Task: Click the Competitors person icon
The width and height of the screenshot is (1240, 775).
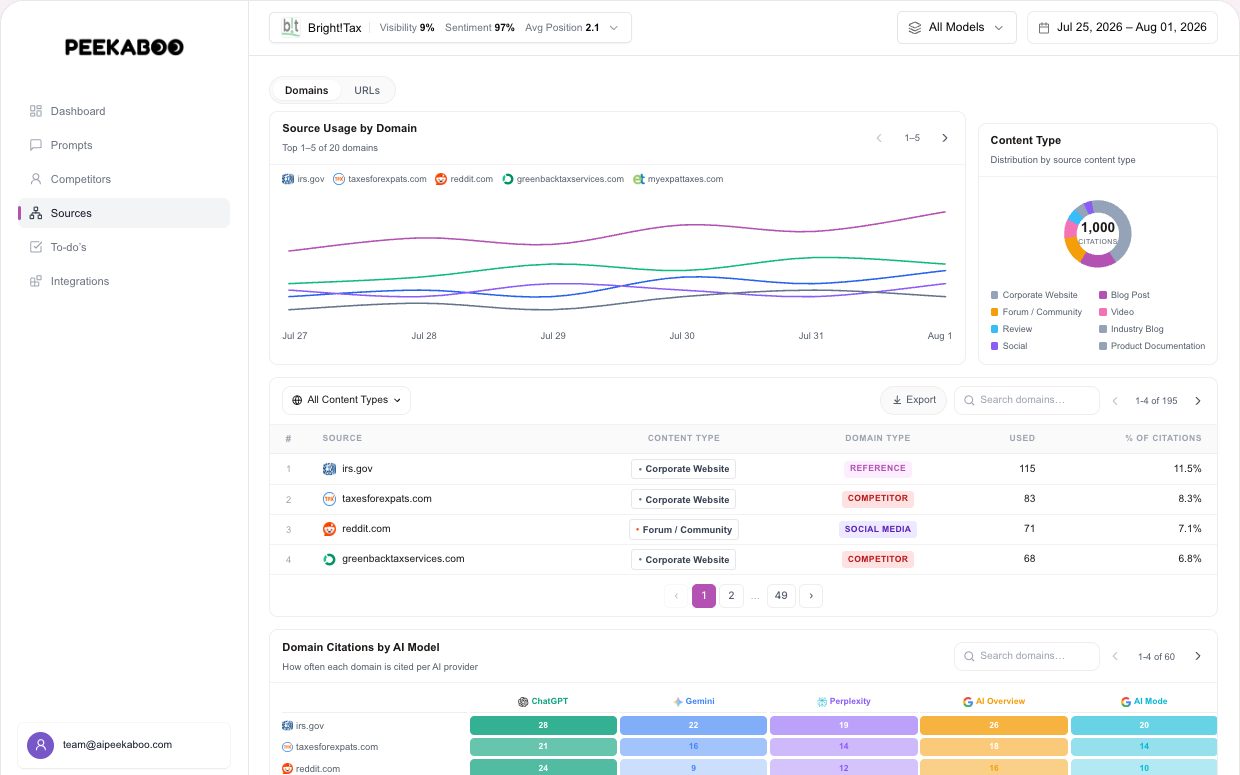Action: coord(36,179)
